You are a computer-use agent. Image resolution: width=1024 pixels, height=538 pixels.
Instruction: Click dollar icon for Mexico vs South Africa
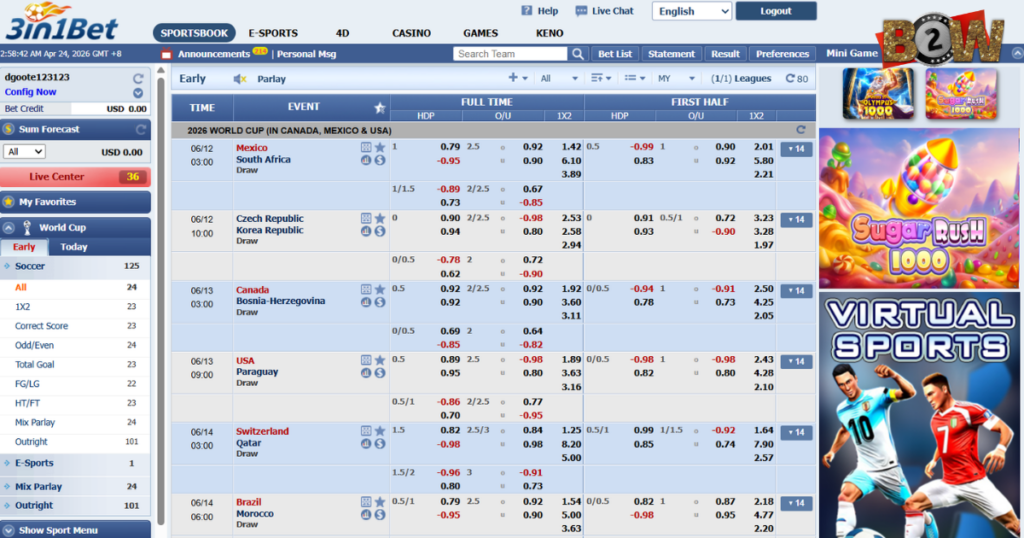pyautogui.click(x=379, y=160)
